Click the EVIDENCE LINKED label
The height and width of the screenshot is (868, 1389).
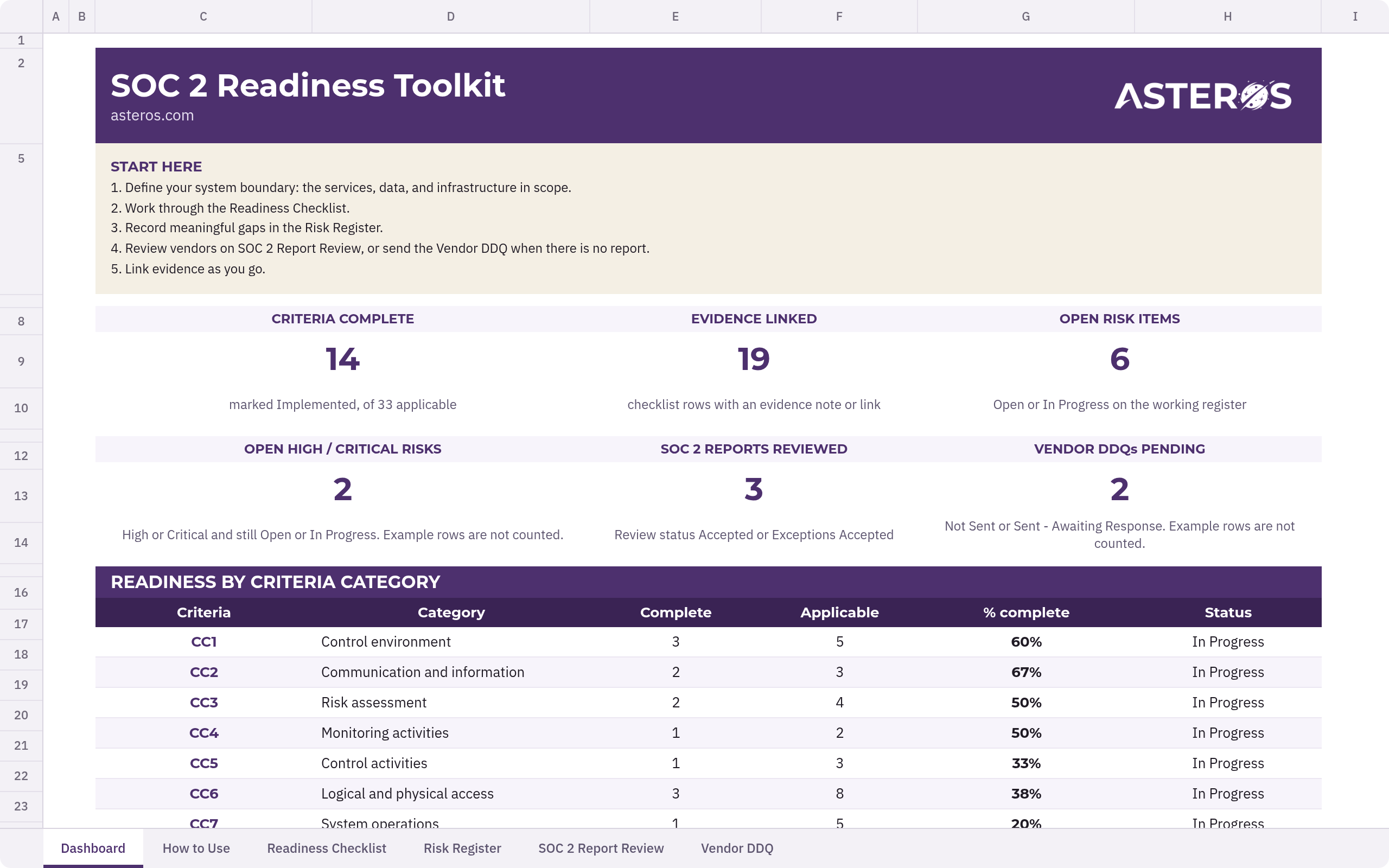[x=754, y=319]
